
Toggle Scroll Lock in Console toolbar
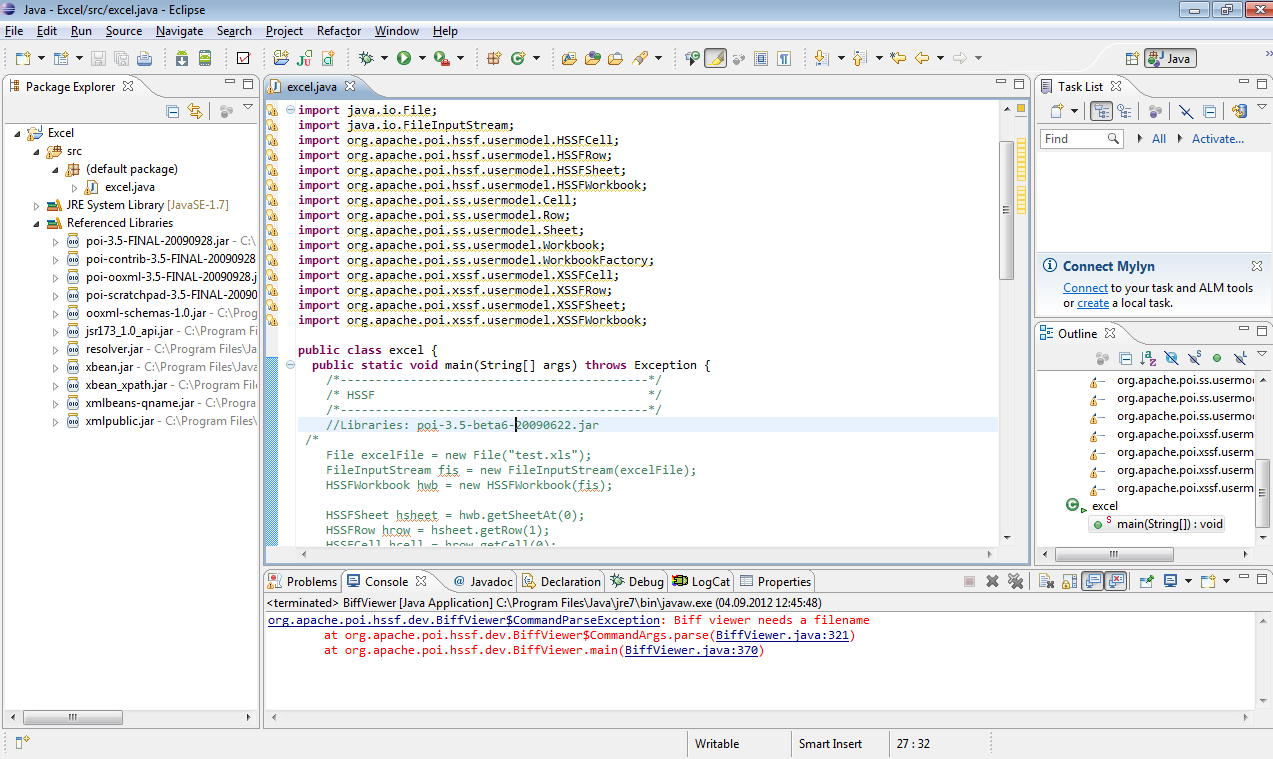(x=1068, y=581)
